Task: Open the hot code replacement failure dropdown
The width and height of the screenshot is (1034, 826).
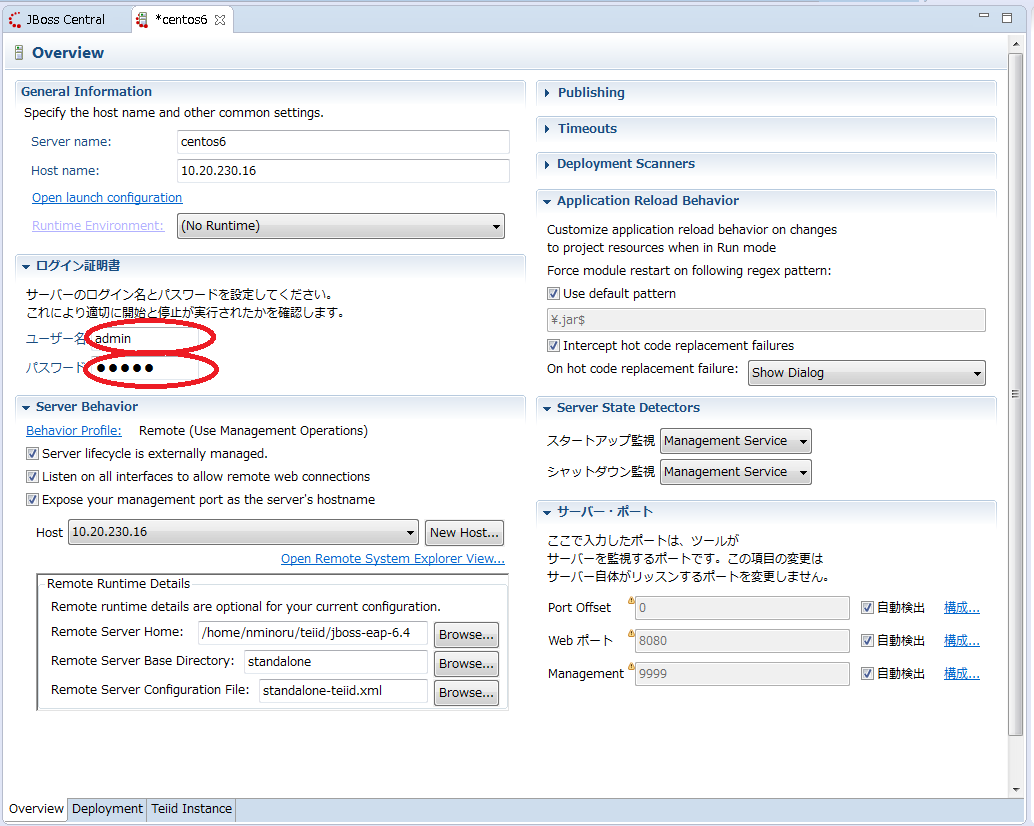Action: [867, 373]
